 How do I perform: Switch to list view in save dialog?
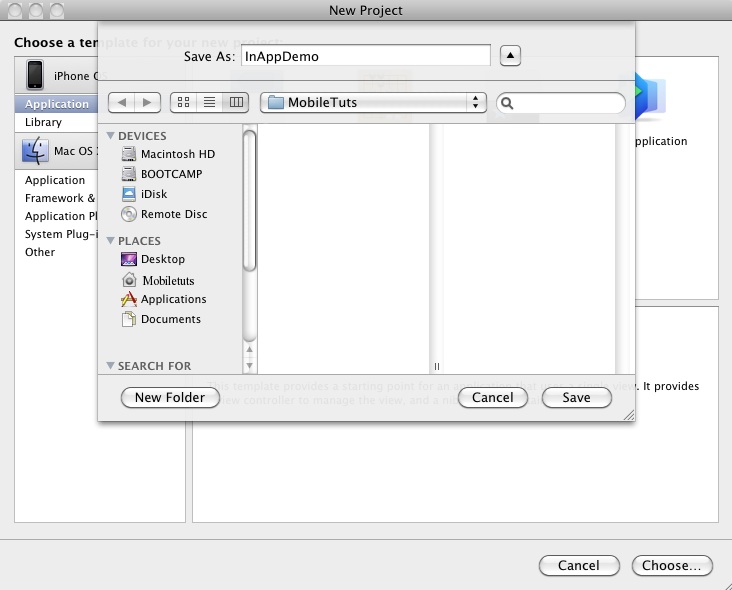point(210,102)
